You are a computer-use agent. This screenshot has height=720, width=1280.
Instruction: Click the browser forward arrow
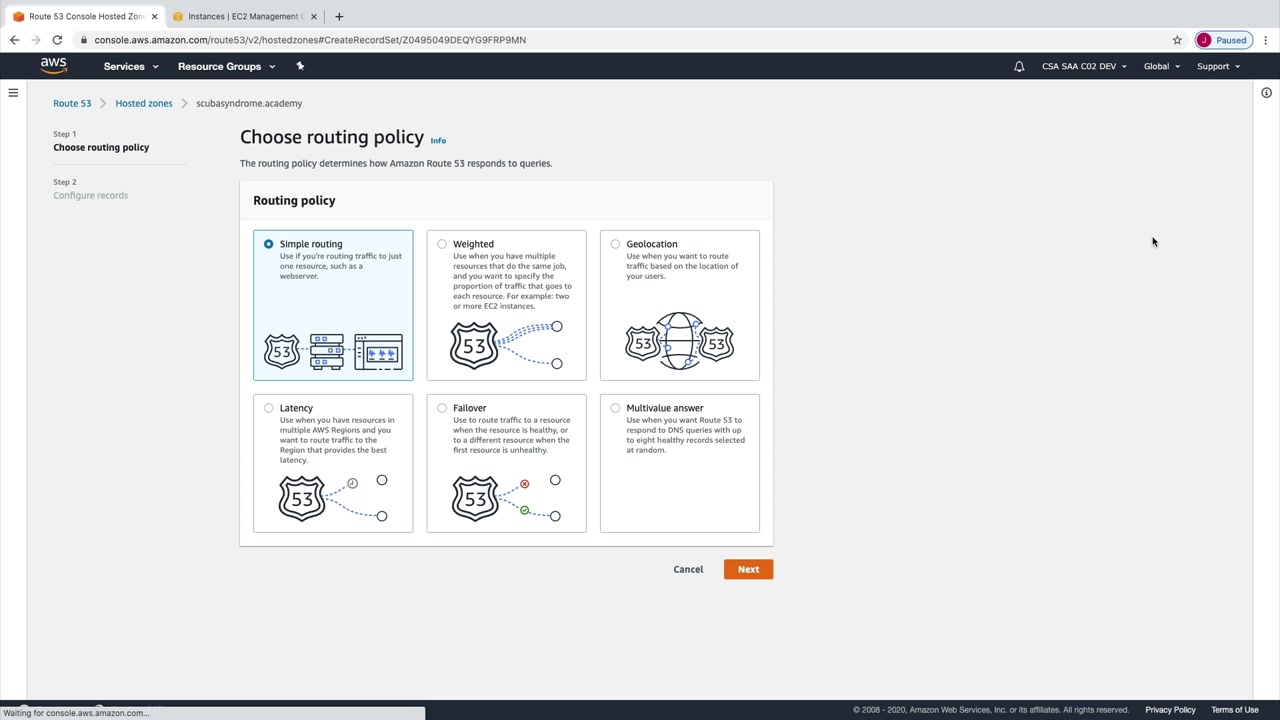[36, 40]
